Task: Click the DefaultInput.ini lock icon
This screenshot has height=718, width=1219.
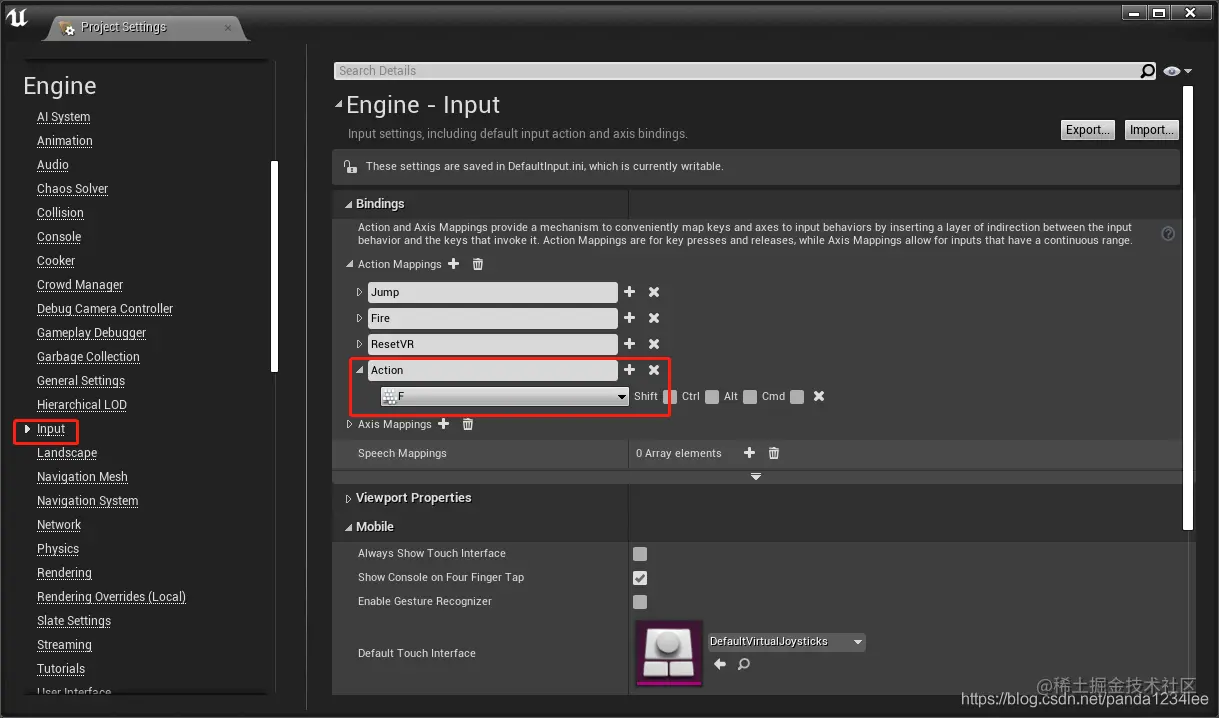Action: (350, 167)
